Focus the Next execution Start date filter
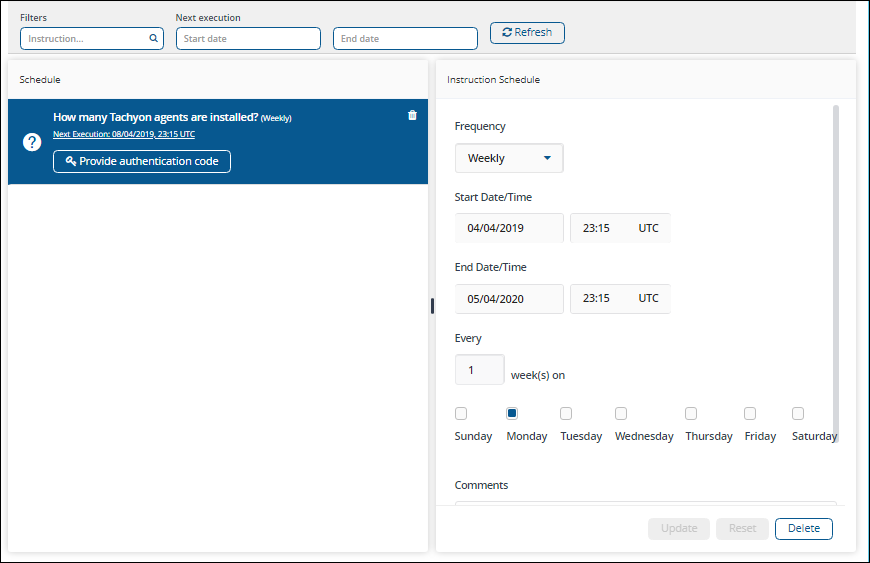 coord(248,39)
